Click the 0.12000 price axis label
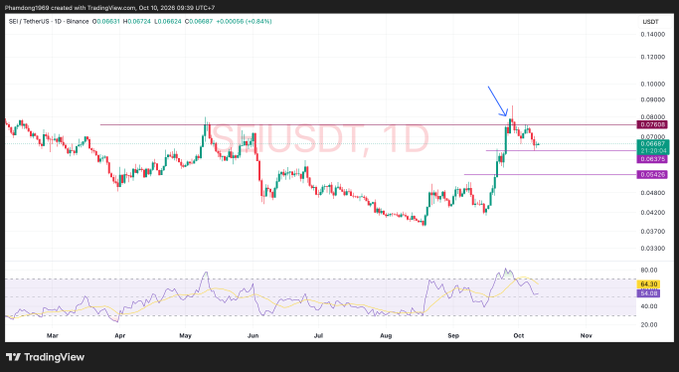 pos(653,57)
